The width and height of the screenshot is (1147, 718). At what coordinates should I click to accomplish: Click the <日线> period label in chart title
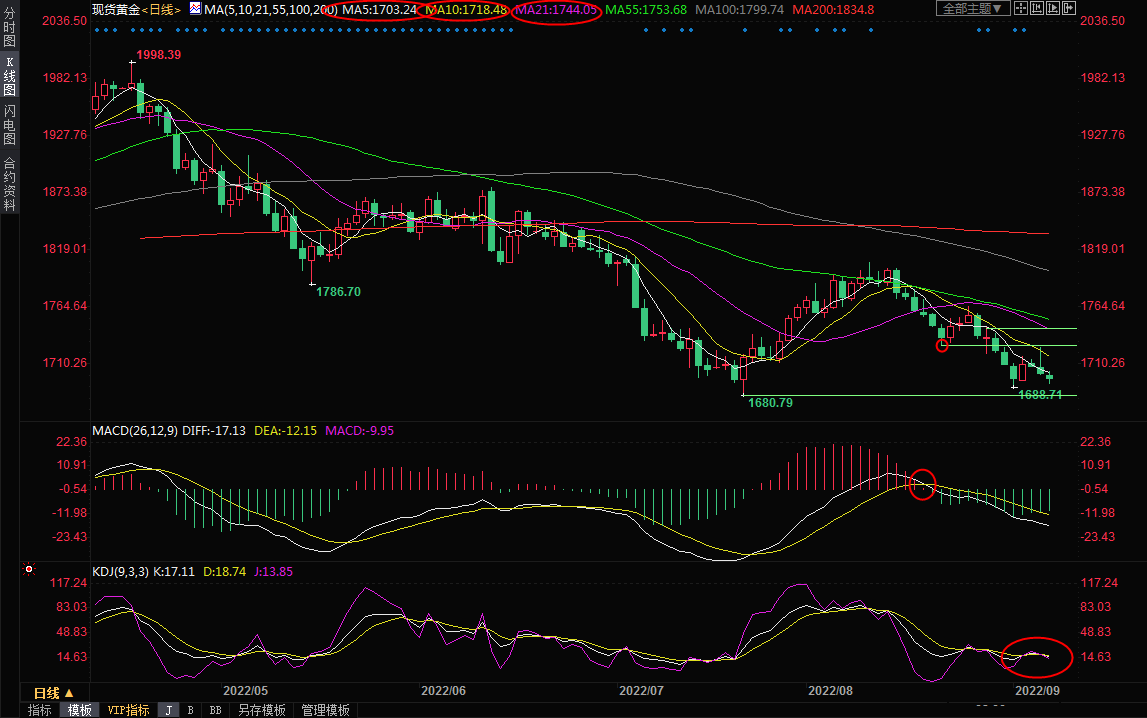[162, 9]
